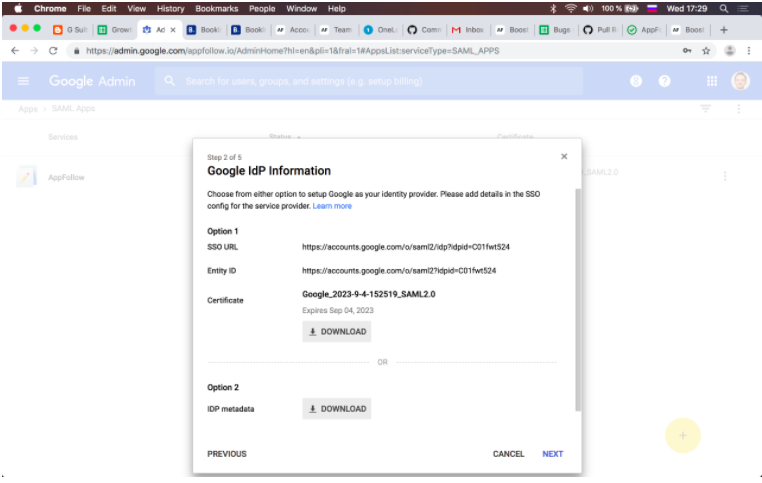Switch to the Bugs spreadsheet tab
This screenshot has width=762, height=483.
click(x=557, y=30)
